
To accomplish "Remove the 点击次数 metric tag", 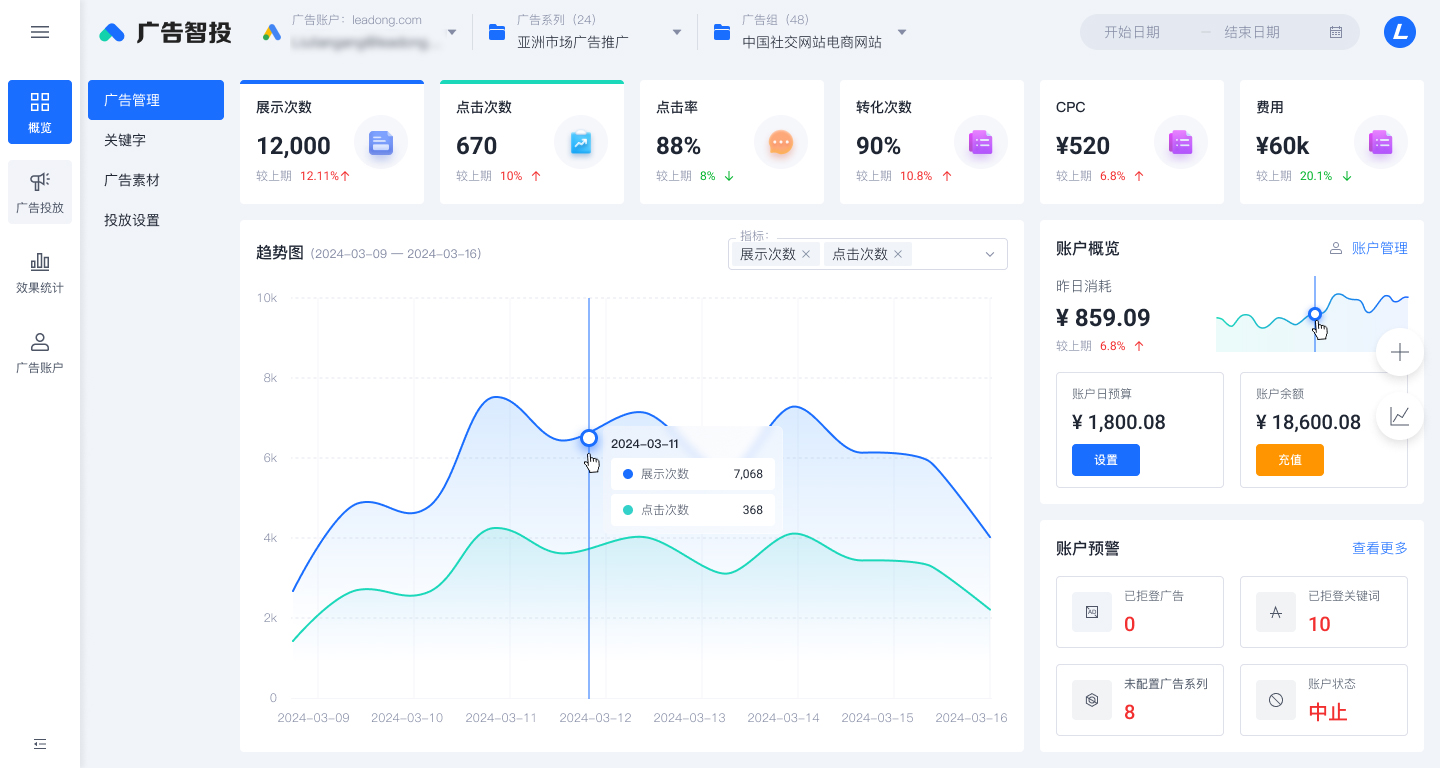I will (x=898, y=254).
